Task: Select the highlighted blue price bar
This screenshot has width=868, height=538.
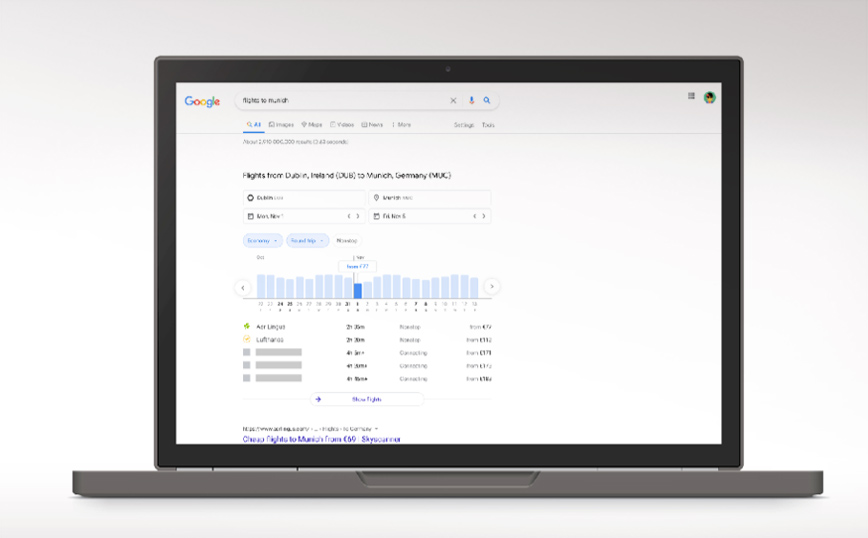Action: (358, 290)
